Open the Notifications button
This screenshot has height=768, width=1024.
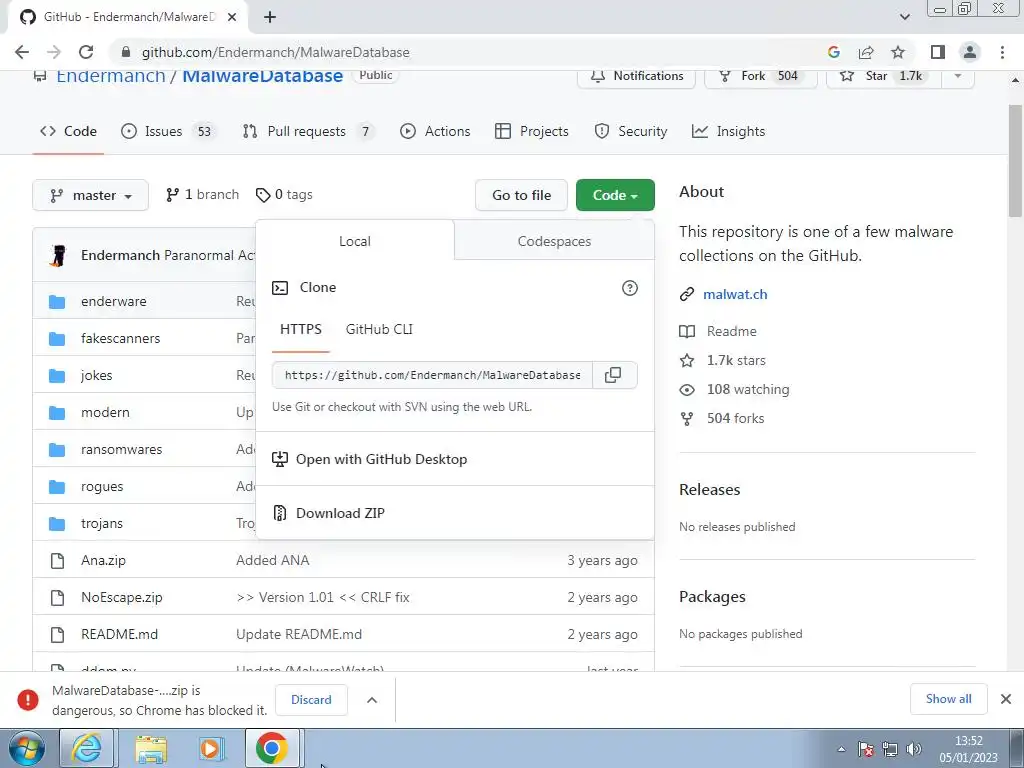636,76
